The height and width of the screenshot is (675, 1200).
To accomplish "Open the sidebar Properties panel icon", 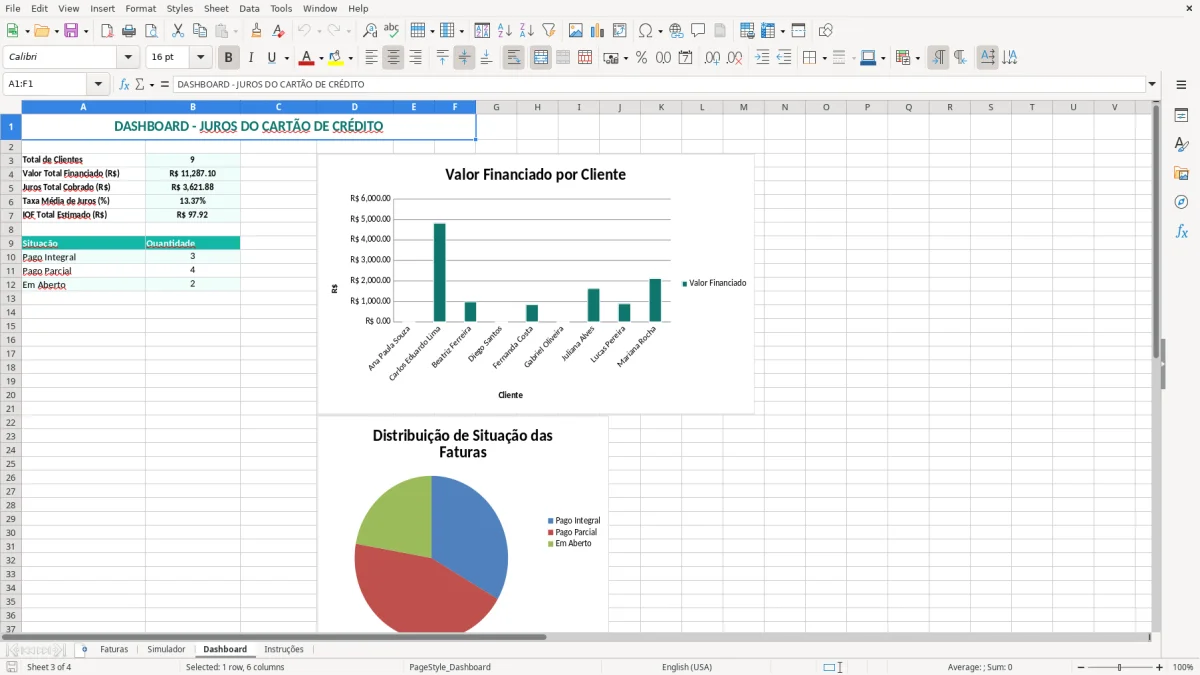I will [1181, 116].
